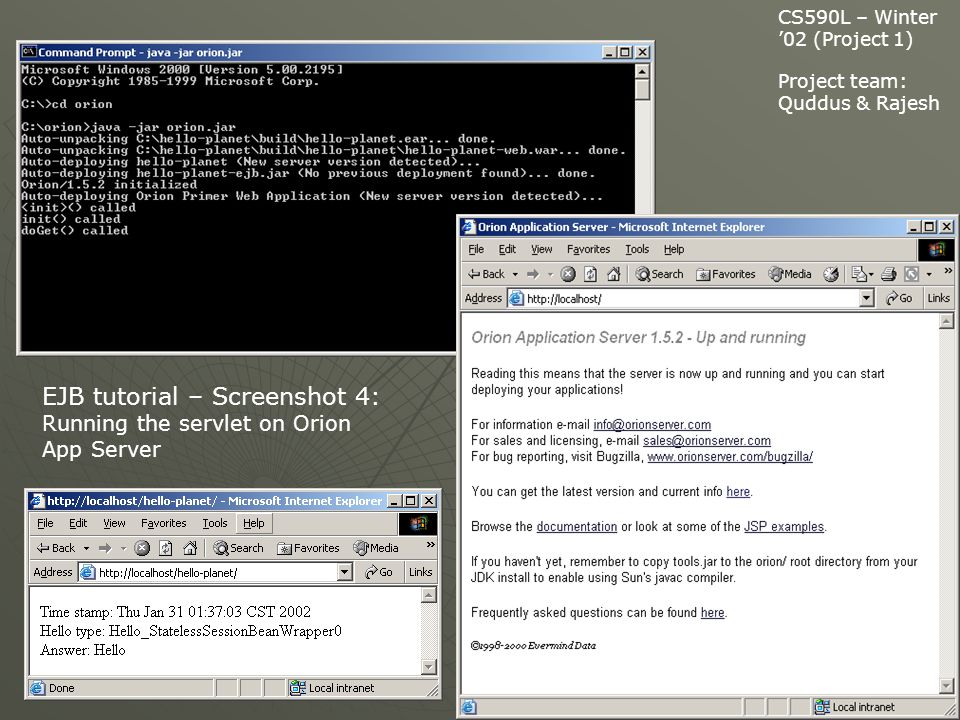Click Forward arrow in hello-planet window

[105, 548]
